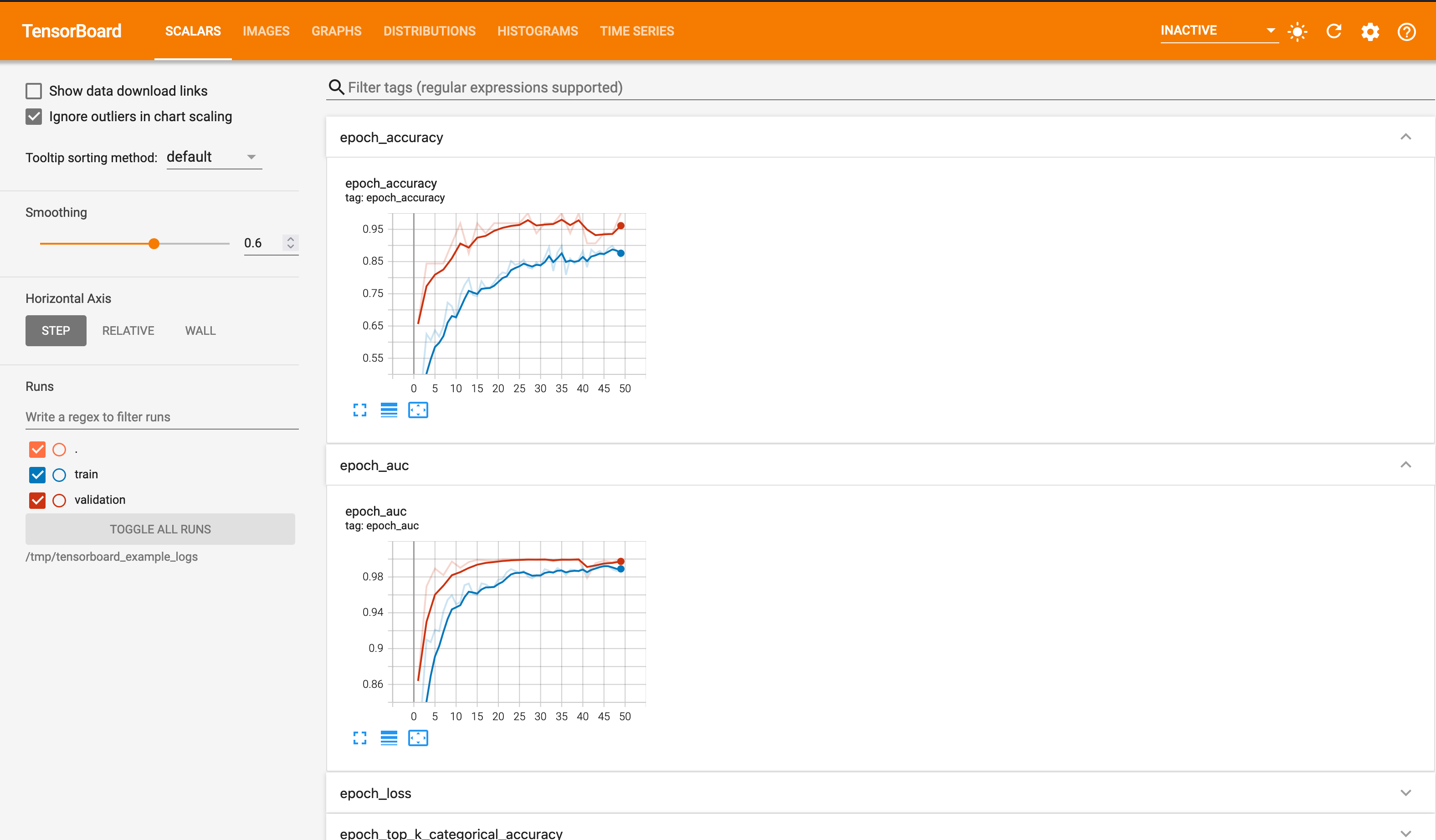This screenshot has width=1436, height=840.
Task: Refresh the TensorBoard data
Action: click(x=1333, y=31)
